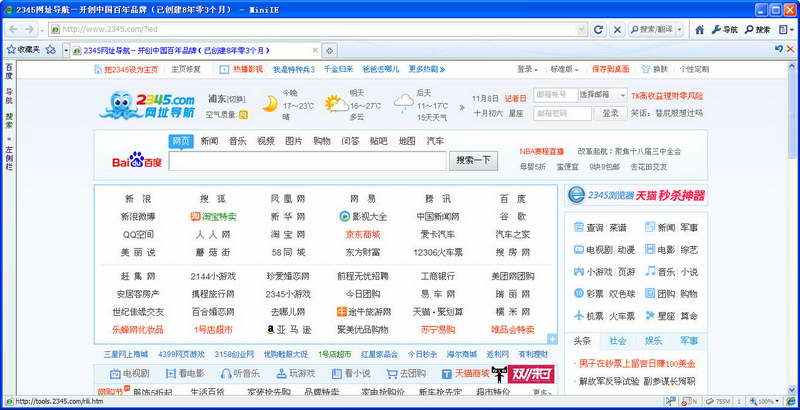Open the 登录 dropdown at page top
The height and width of the screenshot is (410, 800).
point(527,69)
